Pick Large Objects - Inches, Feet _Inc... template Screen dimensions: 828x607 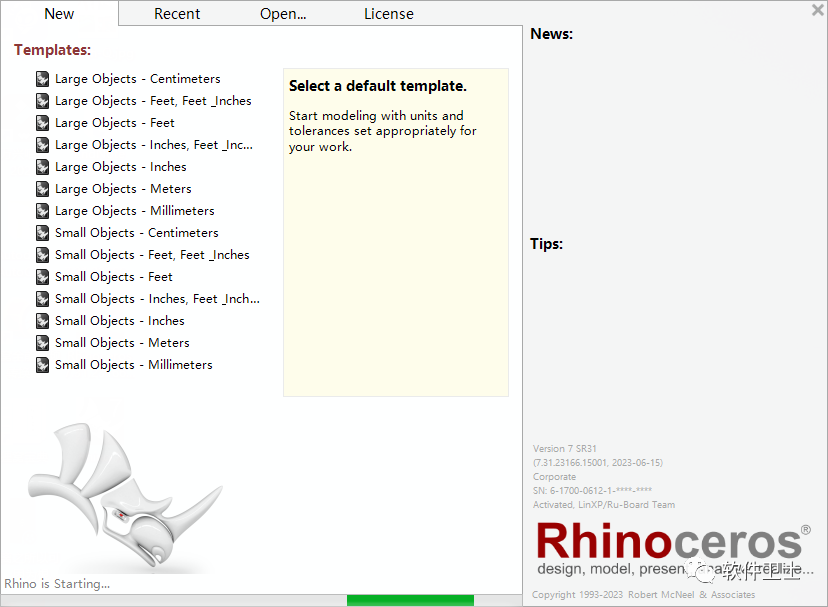[x=154, y=145]
